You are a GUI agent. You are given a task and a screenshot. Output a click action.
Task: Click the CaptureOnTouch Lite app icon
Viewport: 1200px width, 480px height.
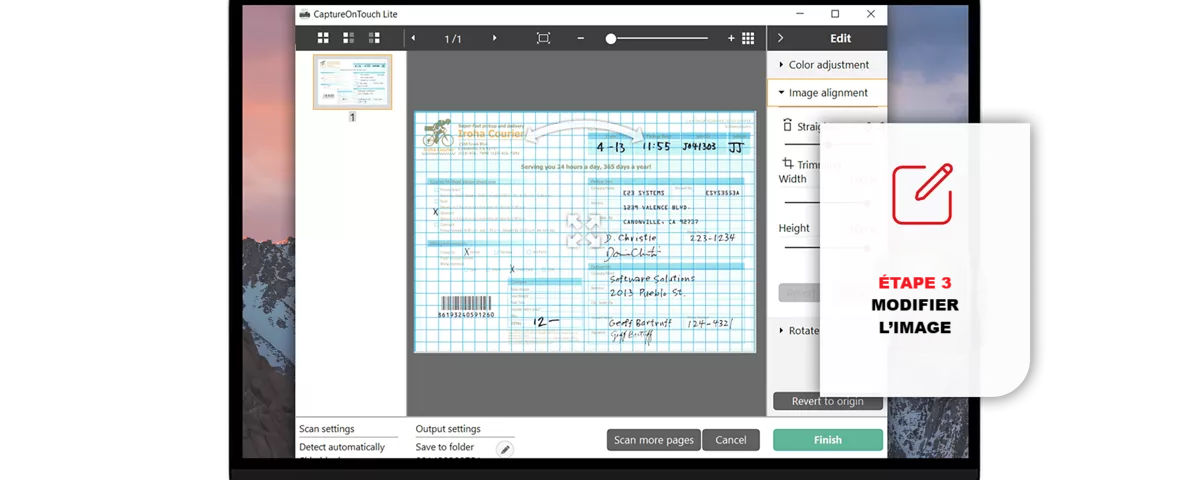click(x=304, y=14)
